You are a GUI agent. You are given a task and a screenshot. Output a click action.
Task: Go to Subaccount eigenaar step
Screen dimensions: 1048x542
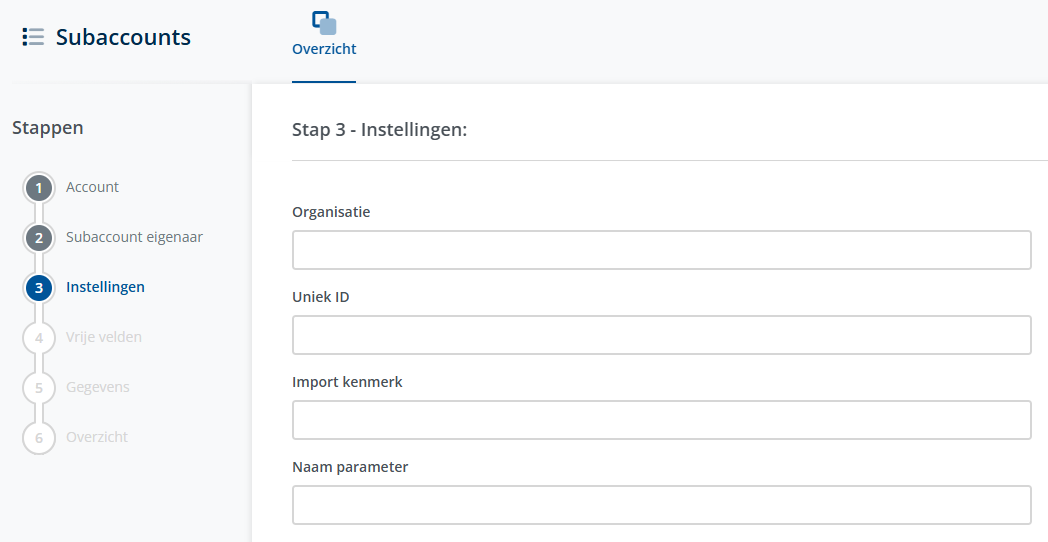pyautogui.click(x=134, y=237)
